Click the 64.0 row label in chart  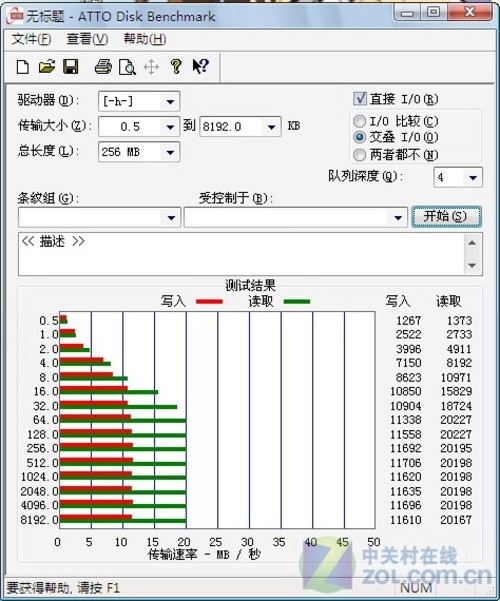(46, 420)
